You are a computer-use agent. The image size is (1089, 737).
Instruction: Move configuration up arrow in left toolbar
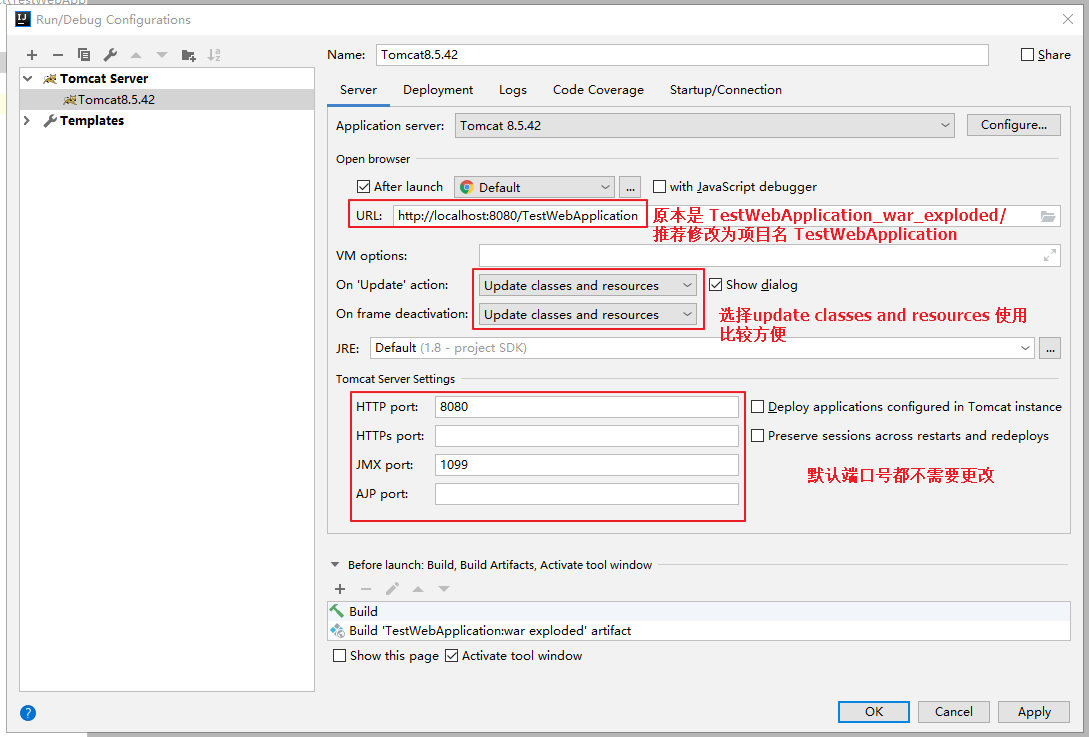coord(136,55)
